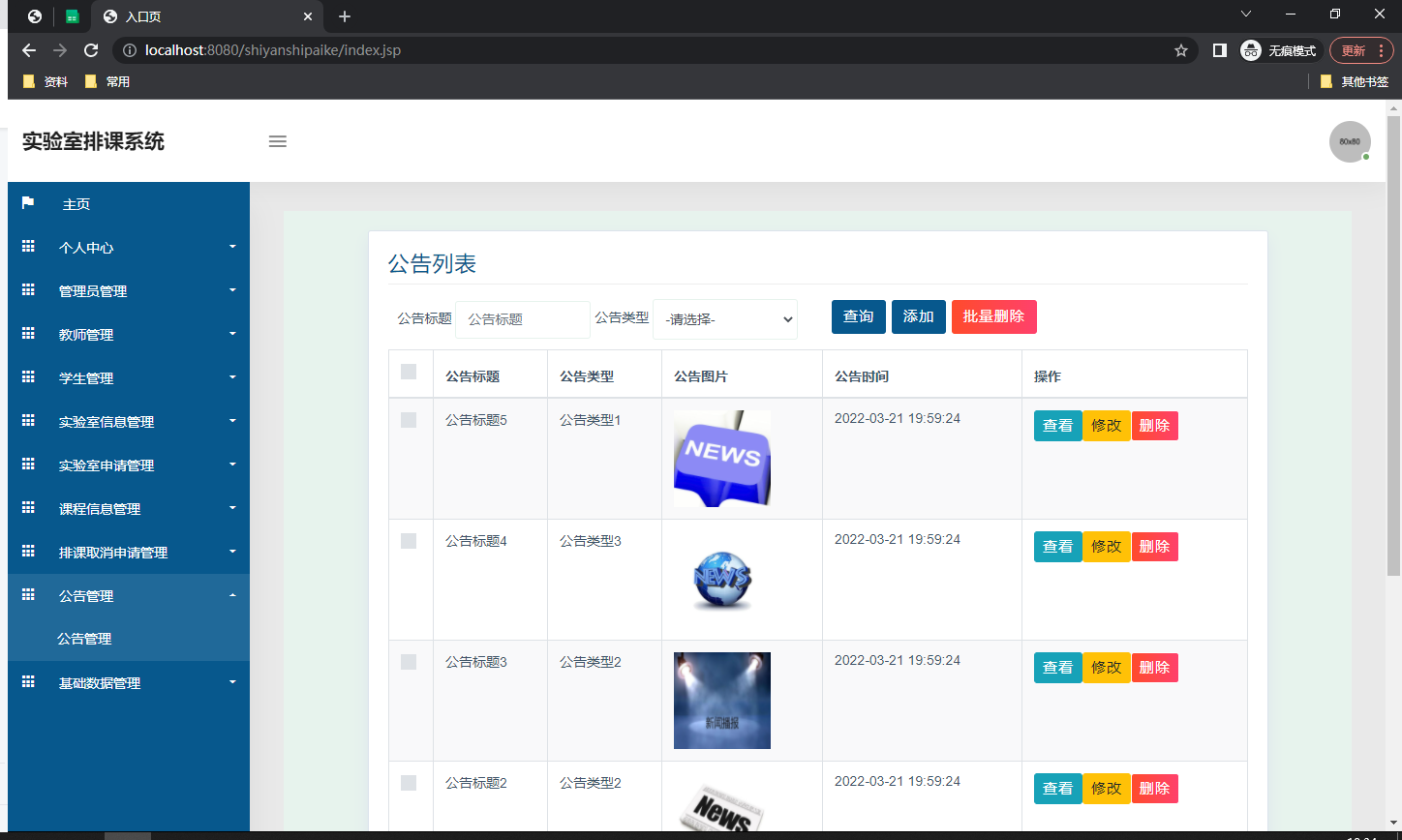Focus the 公告标题 search input
Viewport: 1402px width, 840px height.
tap(523, 319)
